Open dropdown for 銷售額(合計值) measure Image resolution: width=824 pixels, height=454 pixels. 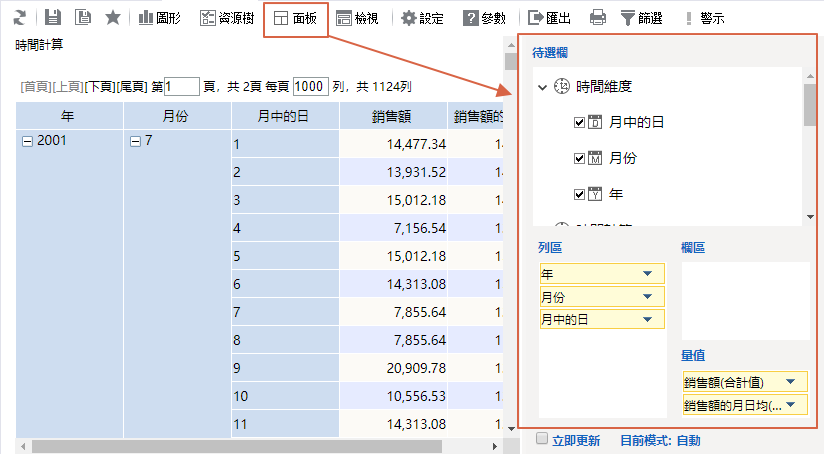pos(791,382)
